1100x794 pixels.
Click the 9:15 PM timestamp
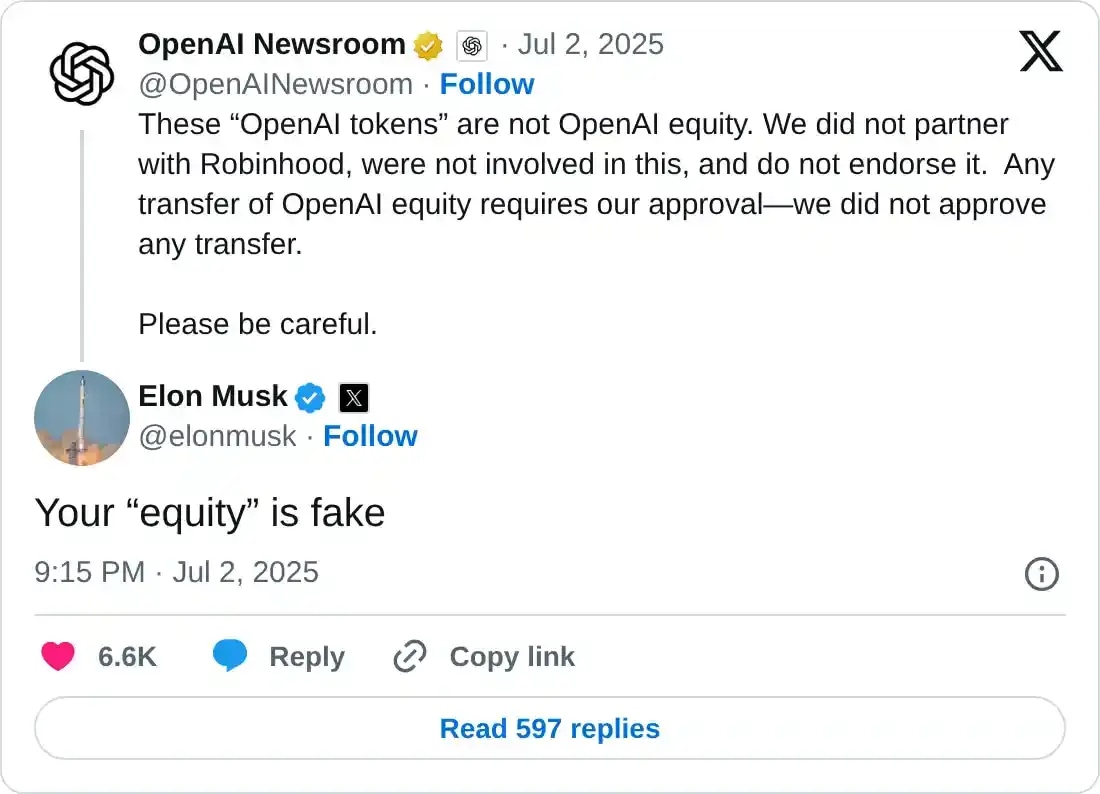point(90,572)
